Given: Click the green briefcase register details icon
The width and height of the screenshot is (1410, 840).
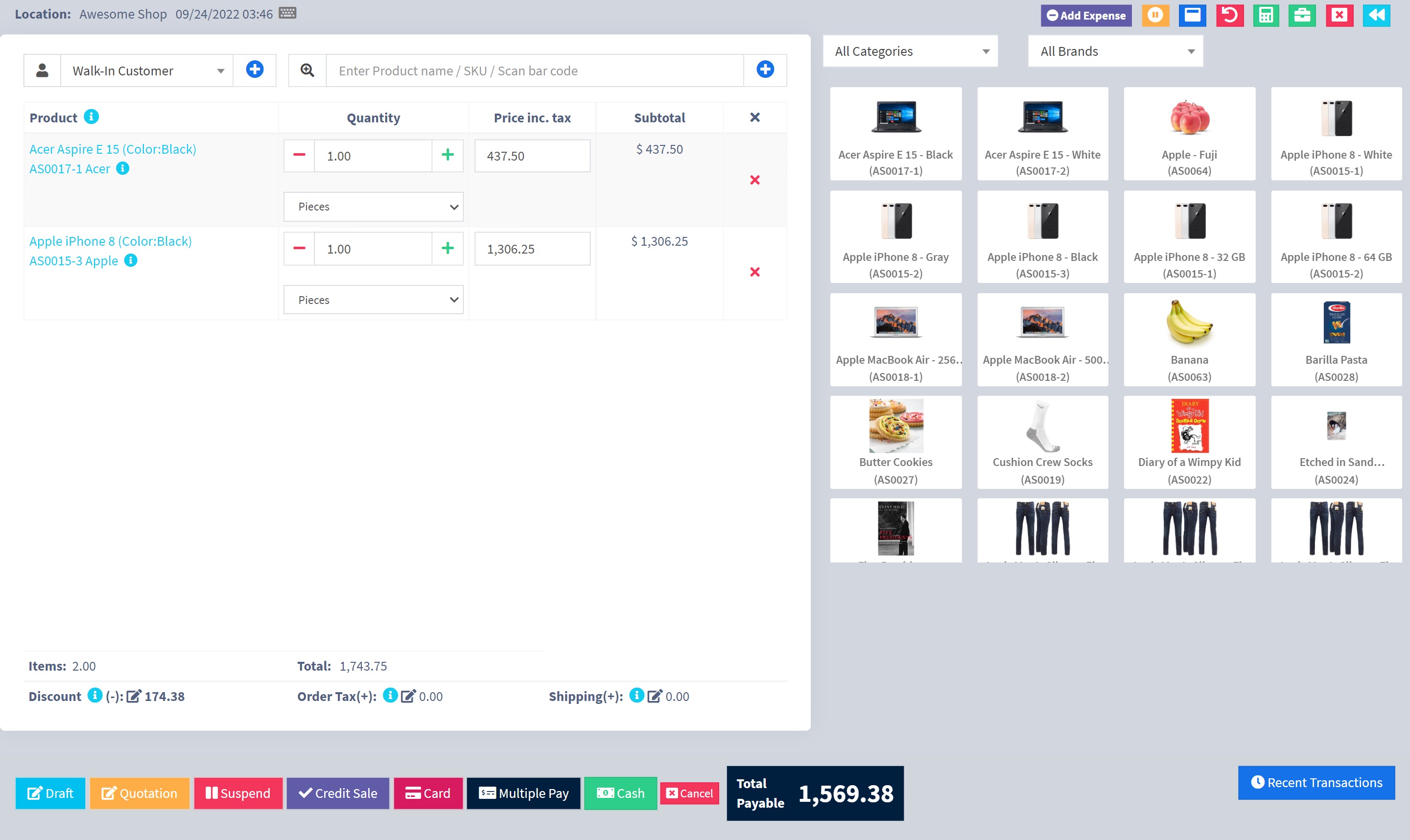Looking at the screenshot, I should coord(1302,15).
